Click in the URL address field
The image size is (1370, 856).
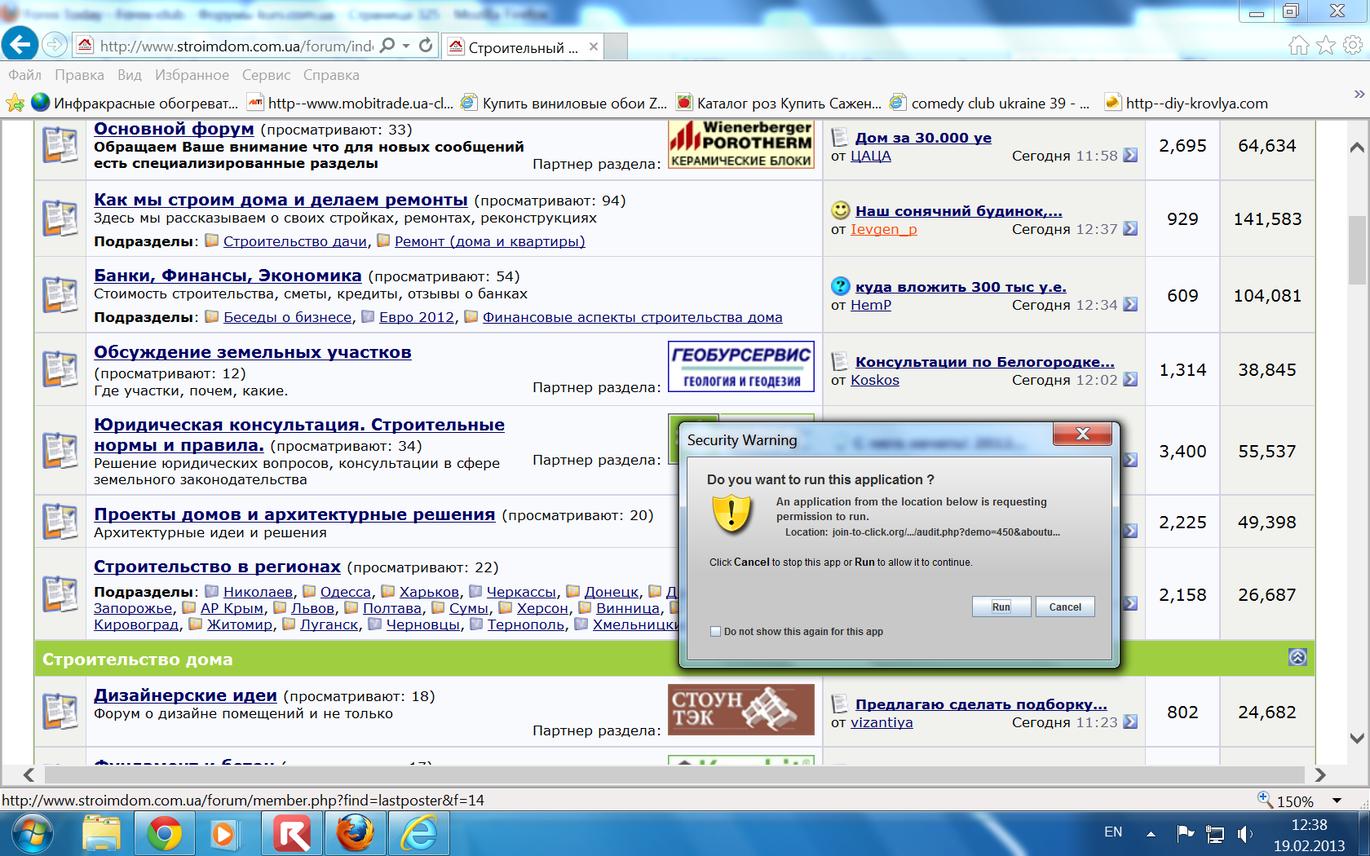(235, 45)
